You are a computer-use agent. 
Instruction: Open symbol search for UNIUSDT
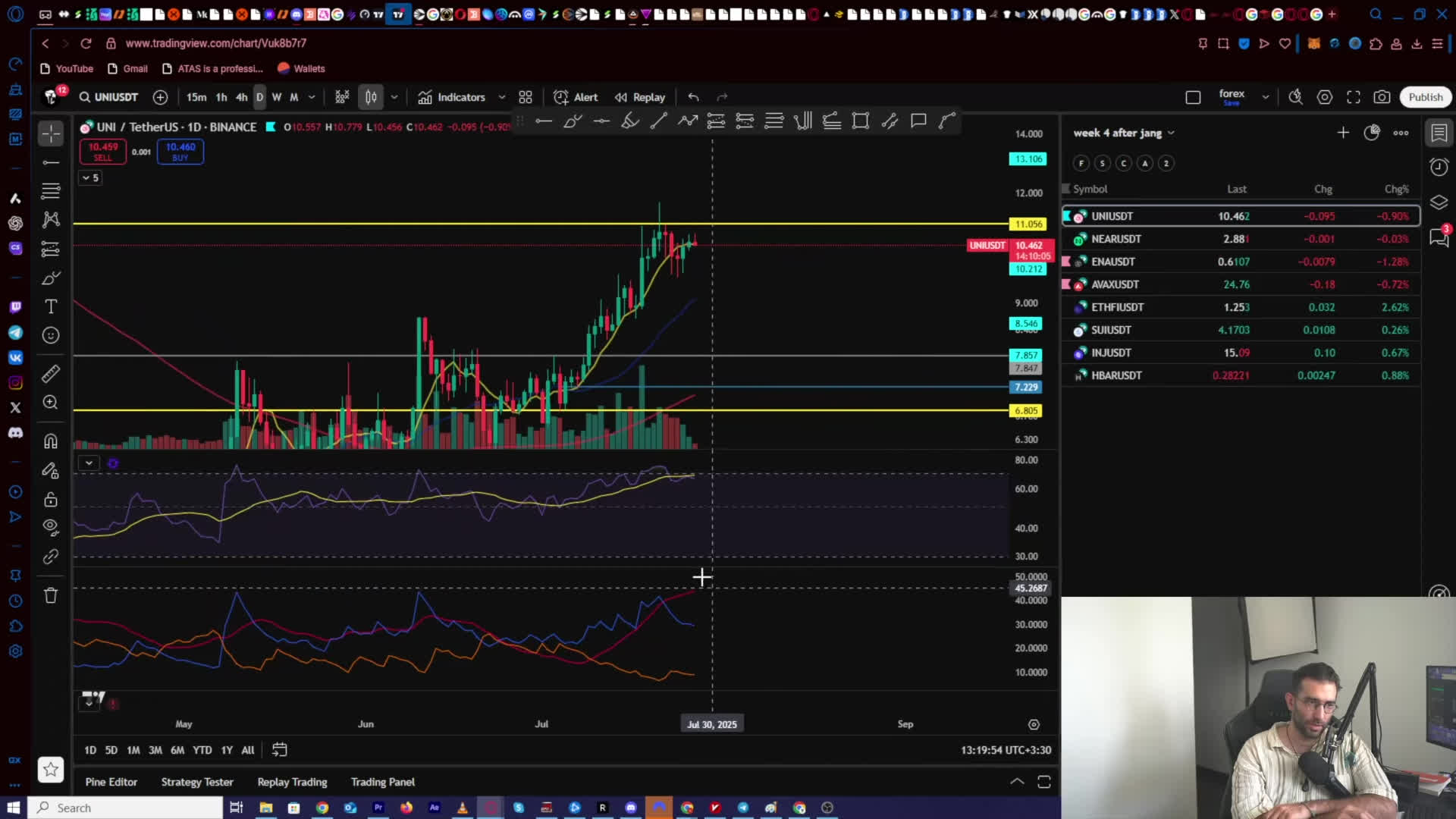coord(108,97)
